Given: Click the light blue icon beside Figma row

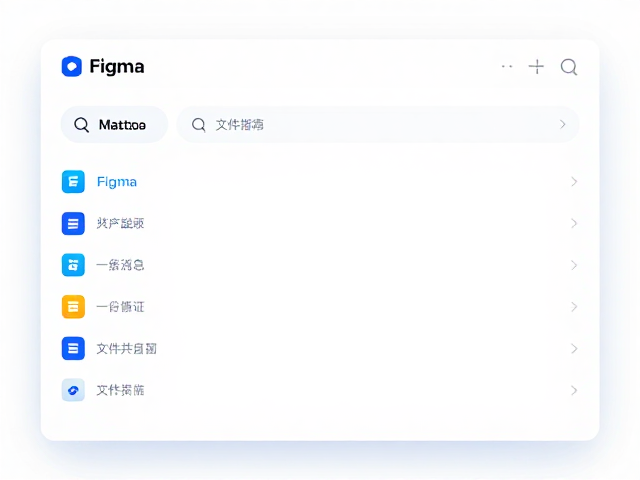Looking at the screenshot, I should pyautogui.click(x=73, y=182).
